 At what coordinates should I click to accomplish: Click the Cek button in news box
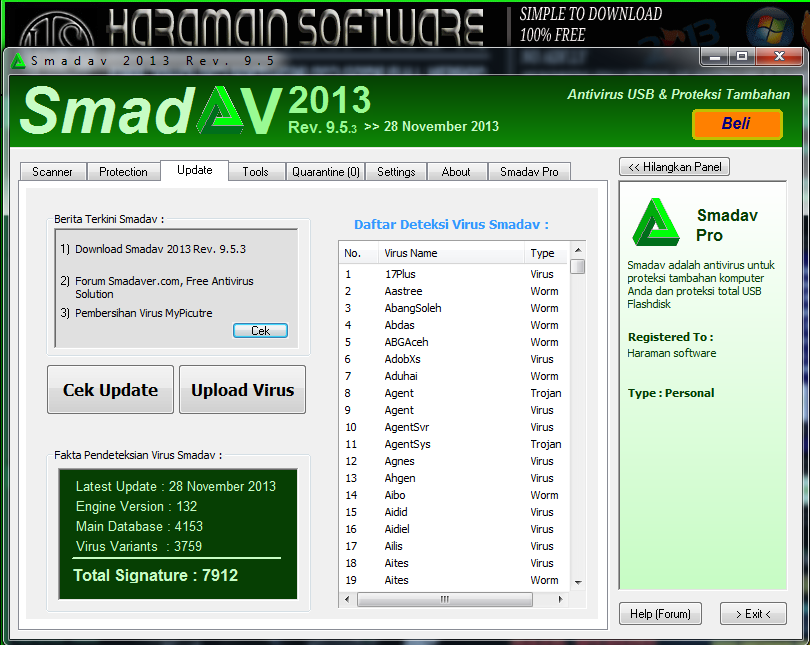(260, 331)
